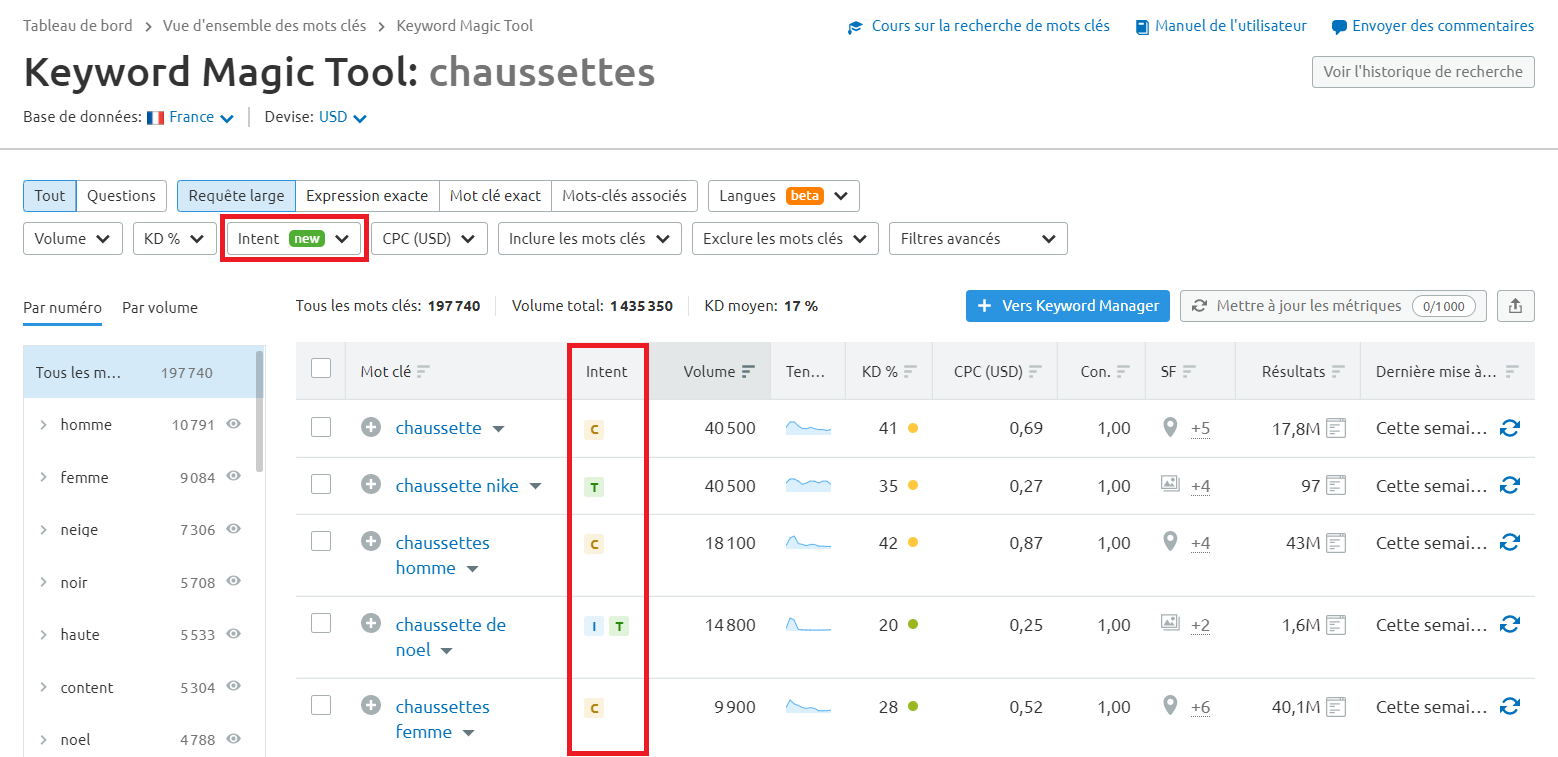The image size is (1558, 757).
Task: Refresh metrics for the "chaussette" row
Action: click(x=1510, y=428)
